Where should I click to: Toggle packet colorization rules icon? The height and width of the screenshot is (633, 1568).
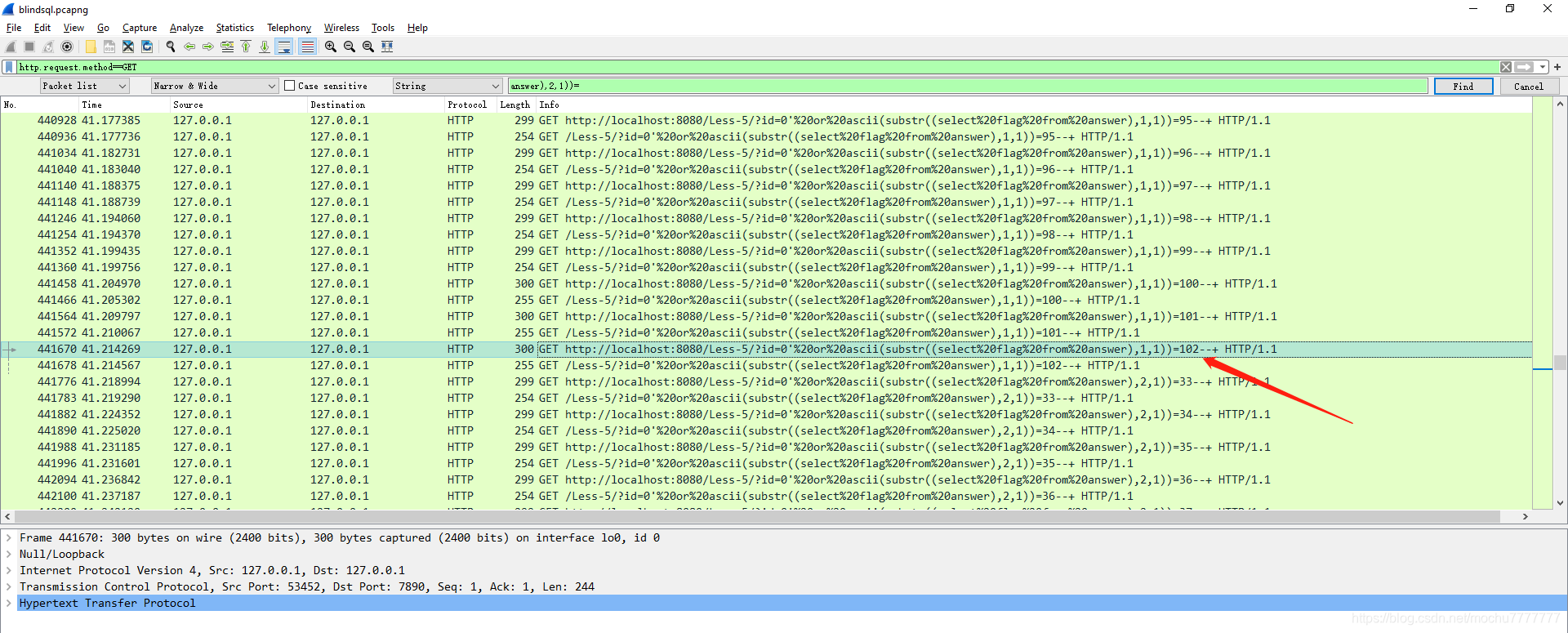click(307, 47)
